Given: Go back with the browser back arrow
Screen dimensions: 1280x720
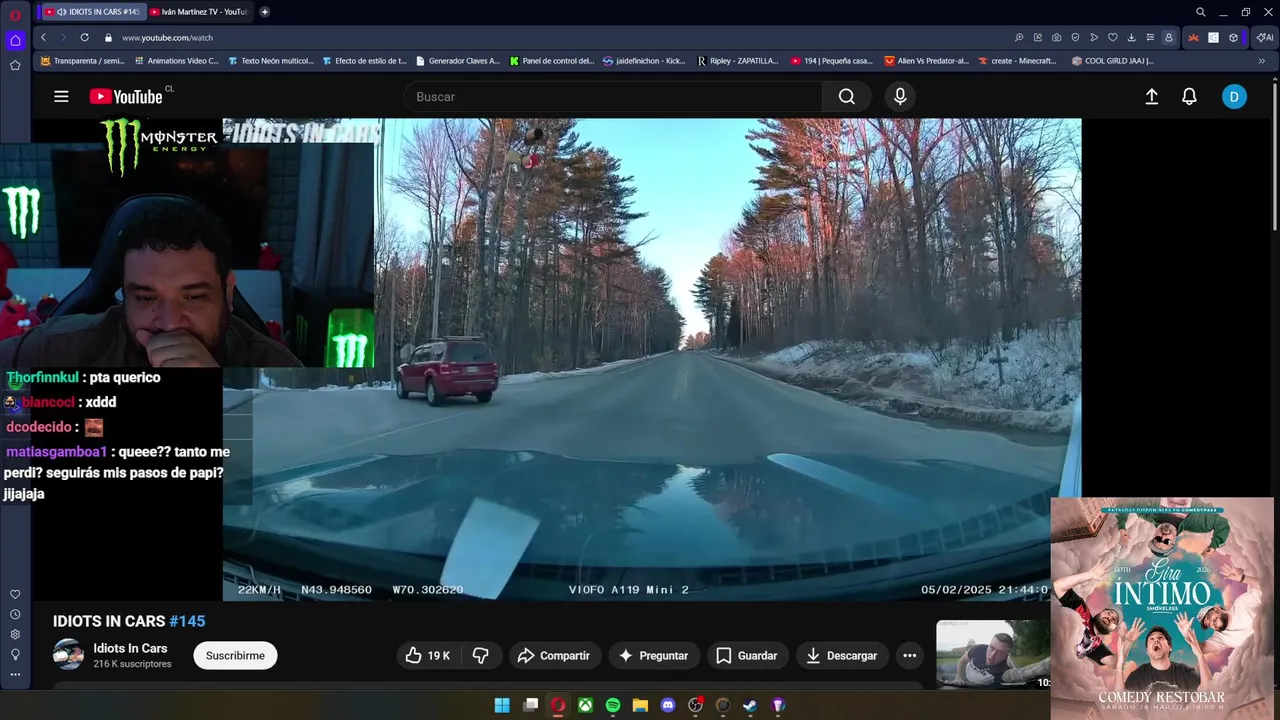Looking at the screenshot, I should 43,37.
